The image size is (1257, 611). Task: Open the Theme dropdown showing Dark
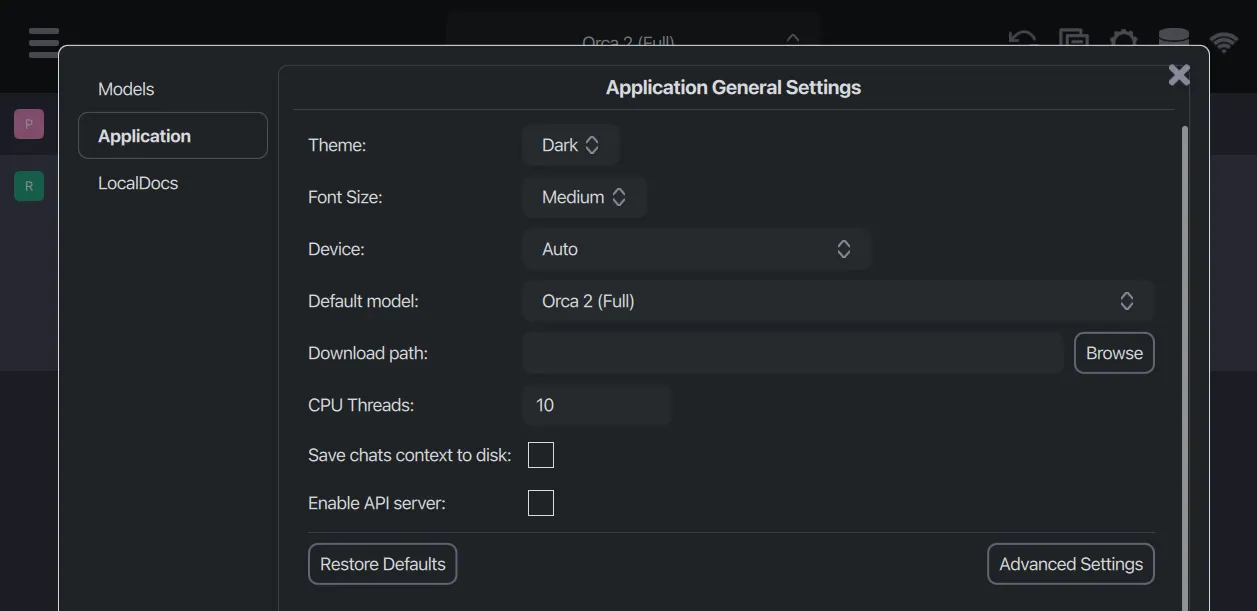571,145
